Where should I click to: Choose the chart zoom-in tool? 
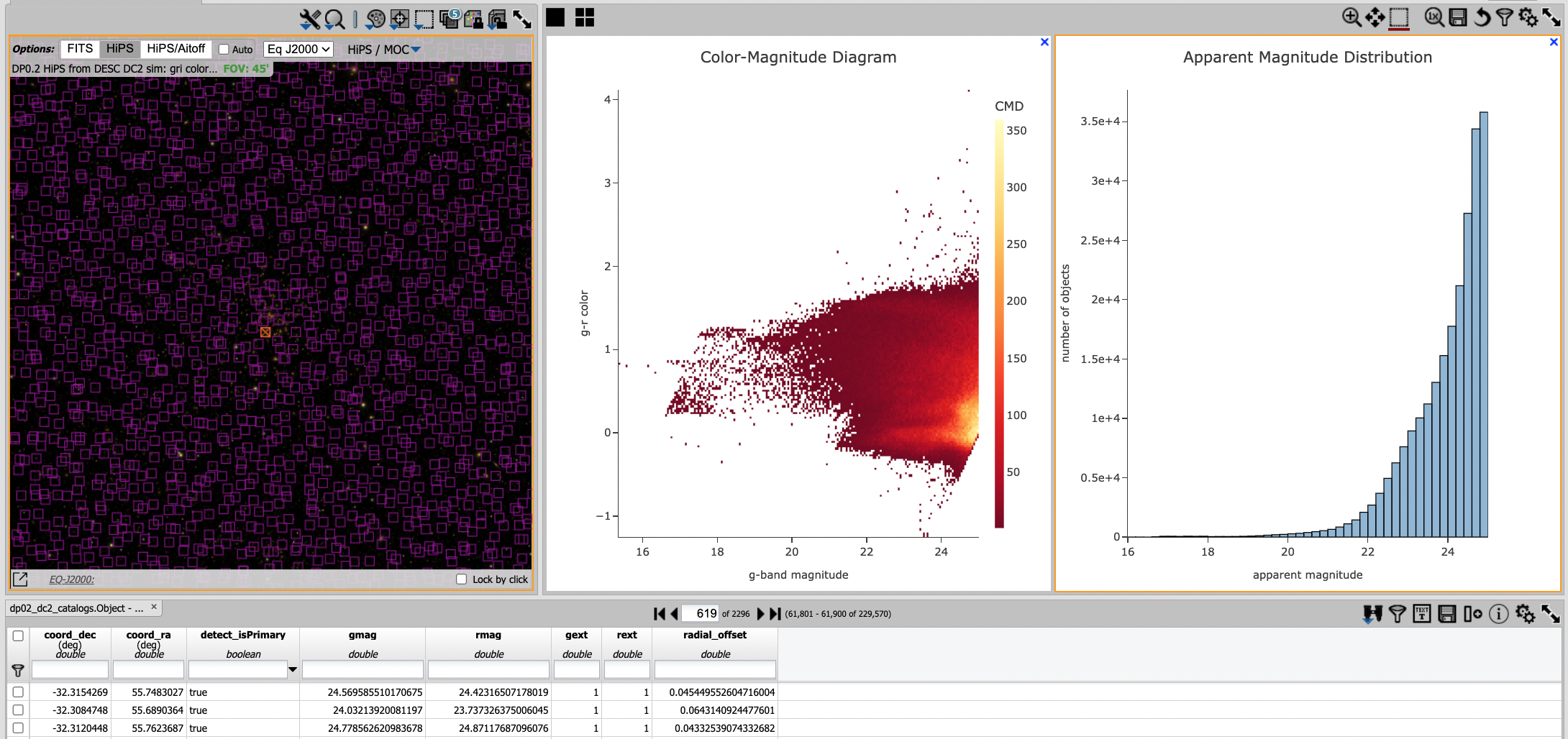[x=1352, y=17]
